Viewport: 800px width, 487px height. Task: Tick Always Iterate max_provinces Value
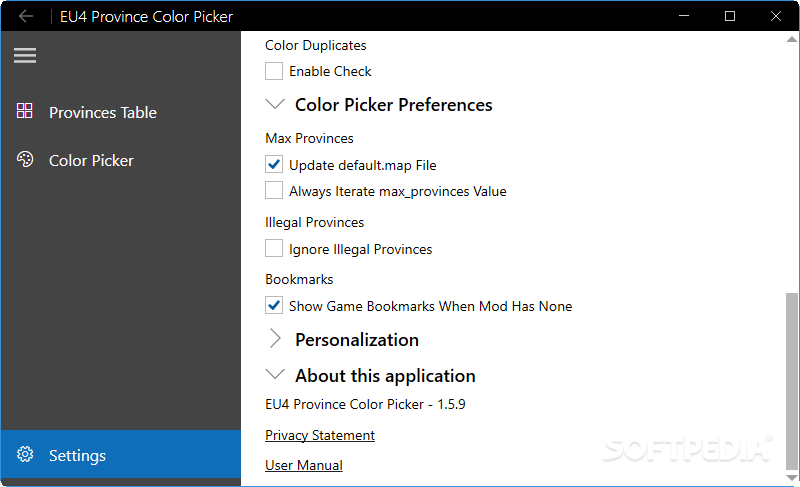coord(274,191)
